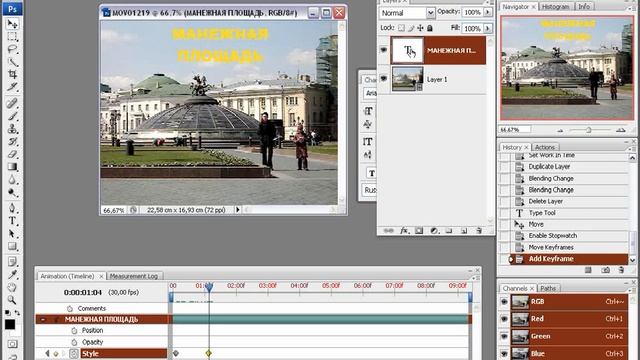Viewport: 640px width, 360px height.
Task: Click the History panel delete state trash icon
Action: (621, 270)
